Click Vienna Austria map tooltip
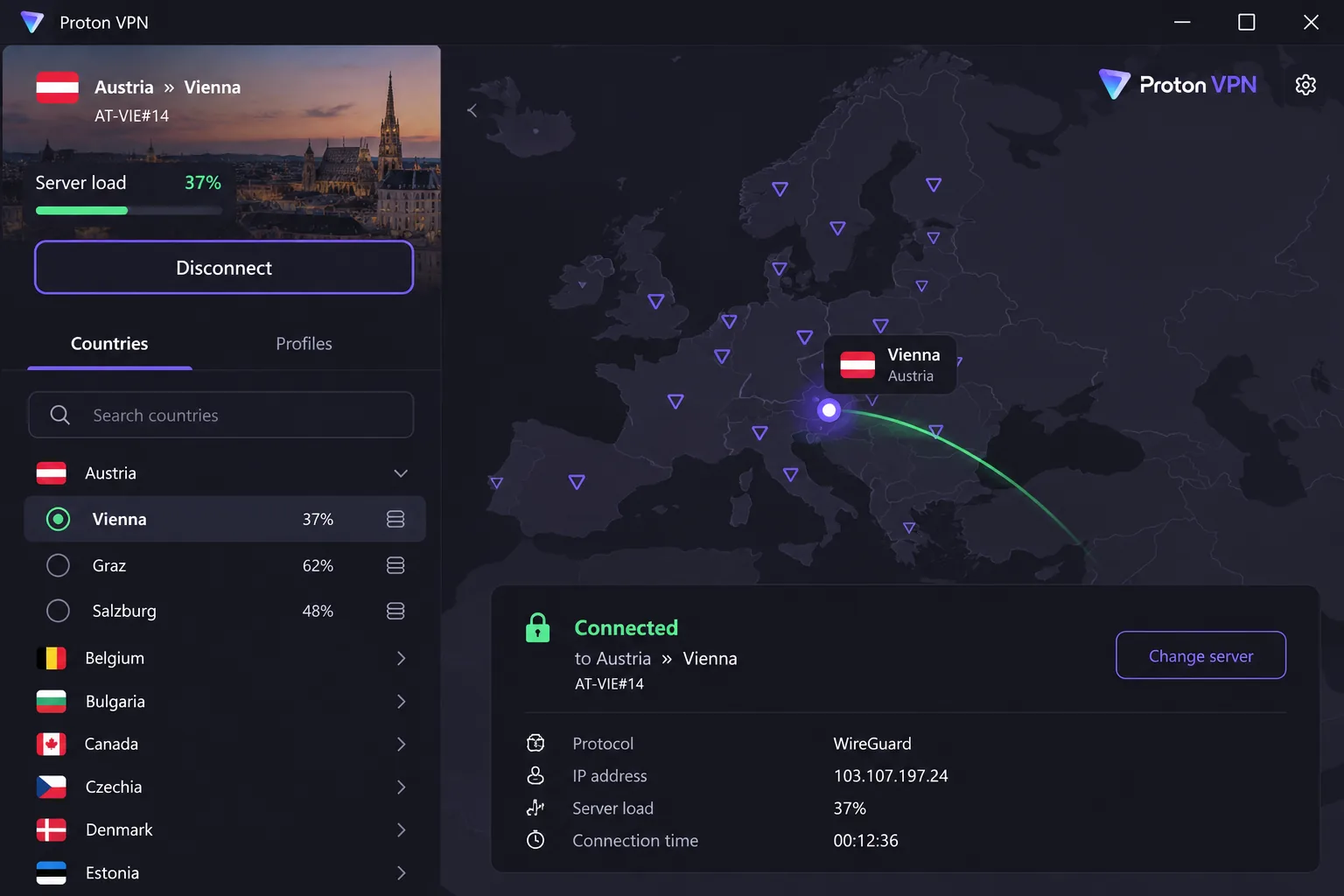Image resolution: width=1344 pixels, height=896 pixels. click(x=890, y=365)
